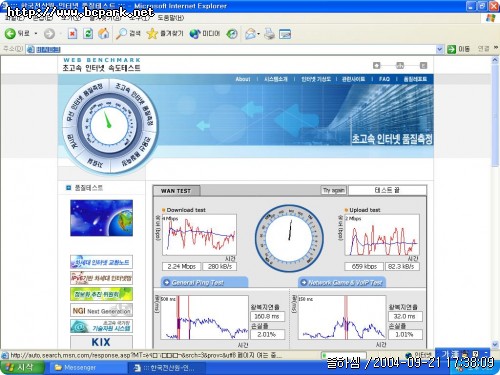The width and height of the screenshot is (500, 375).
Task: Open the Help menu in menu bar
Action: click(170, 18)
